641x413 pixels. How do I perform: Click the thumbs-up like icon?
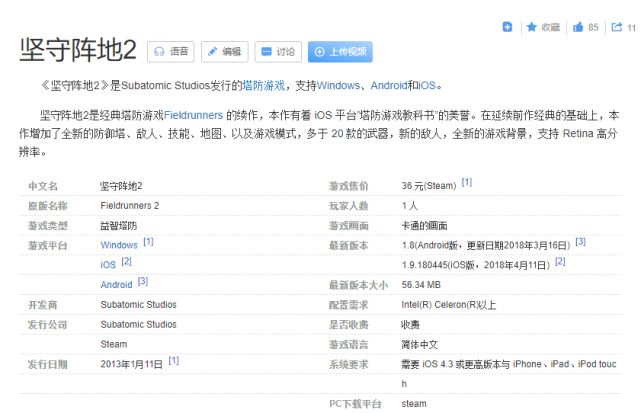(578, 27)
